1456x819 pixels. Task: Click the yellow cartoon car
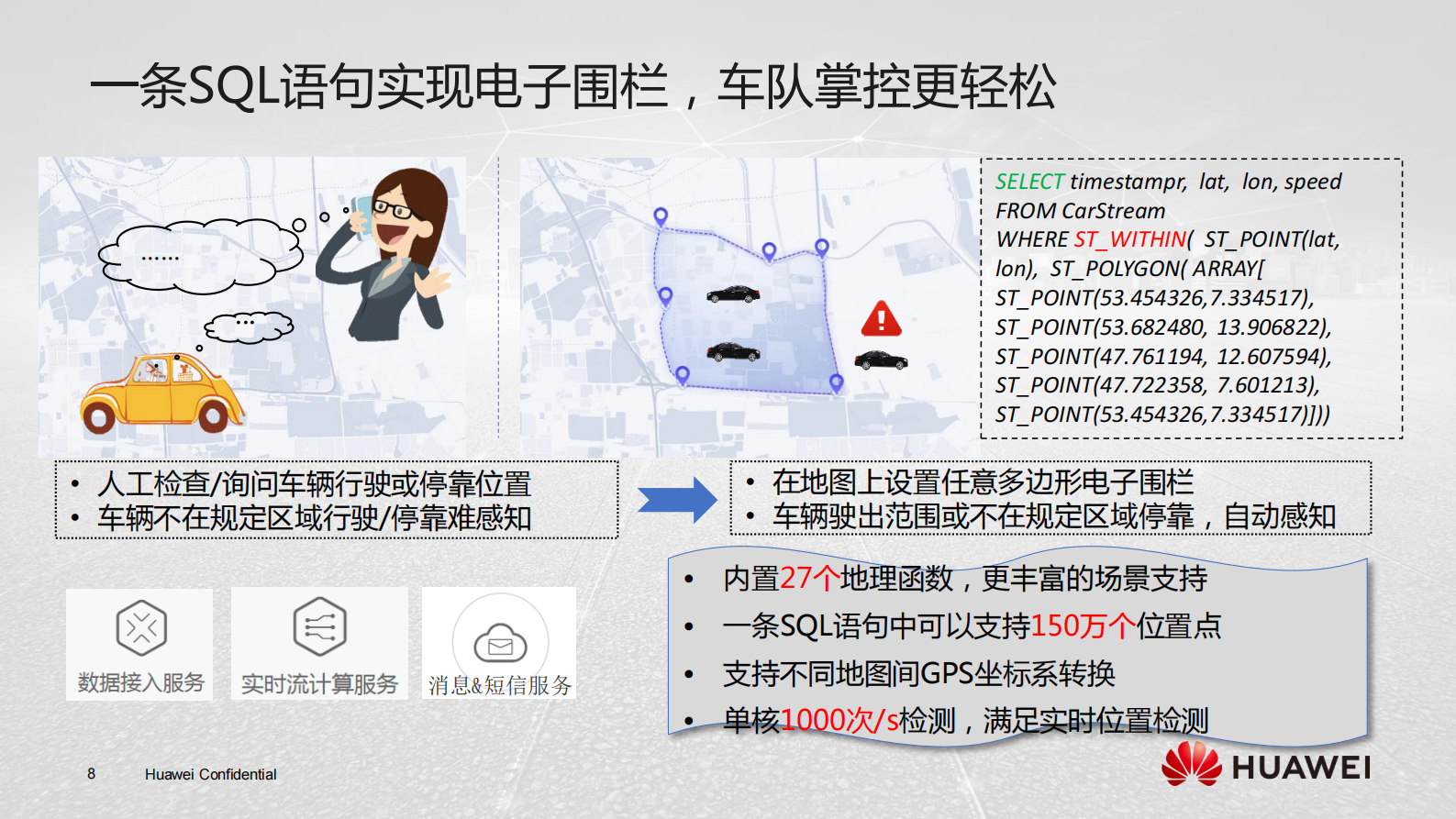(161, 393)
